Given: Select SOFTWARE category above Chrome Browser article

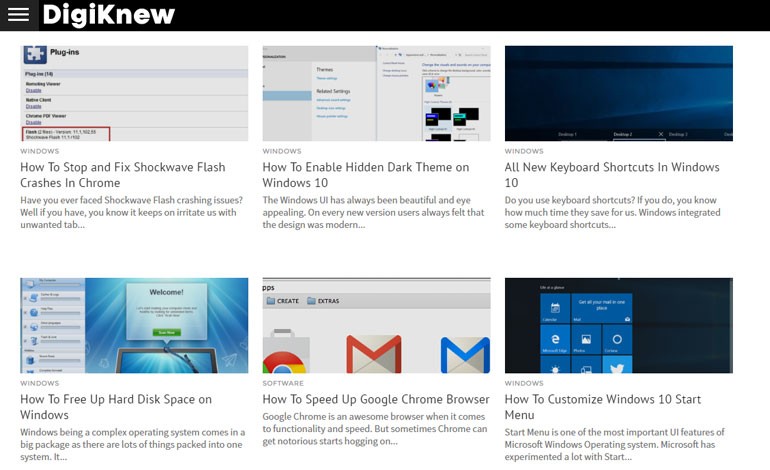Looking at the screenshot, I should [283, 383].
